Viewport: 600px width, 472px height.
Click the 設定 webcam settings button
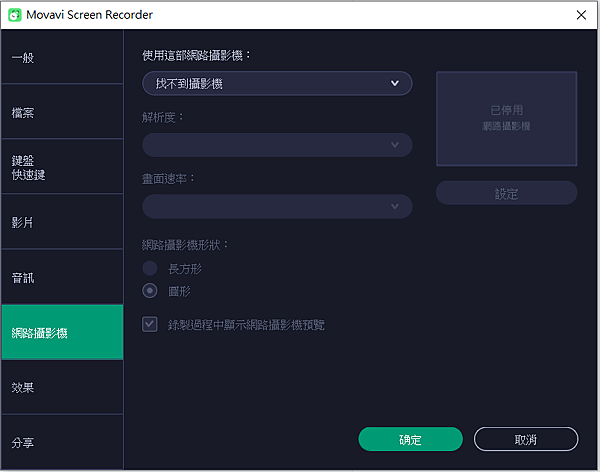506,193
